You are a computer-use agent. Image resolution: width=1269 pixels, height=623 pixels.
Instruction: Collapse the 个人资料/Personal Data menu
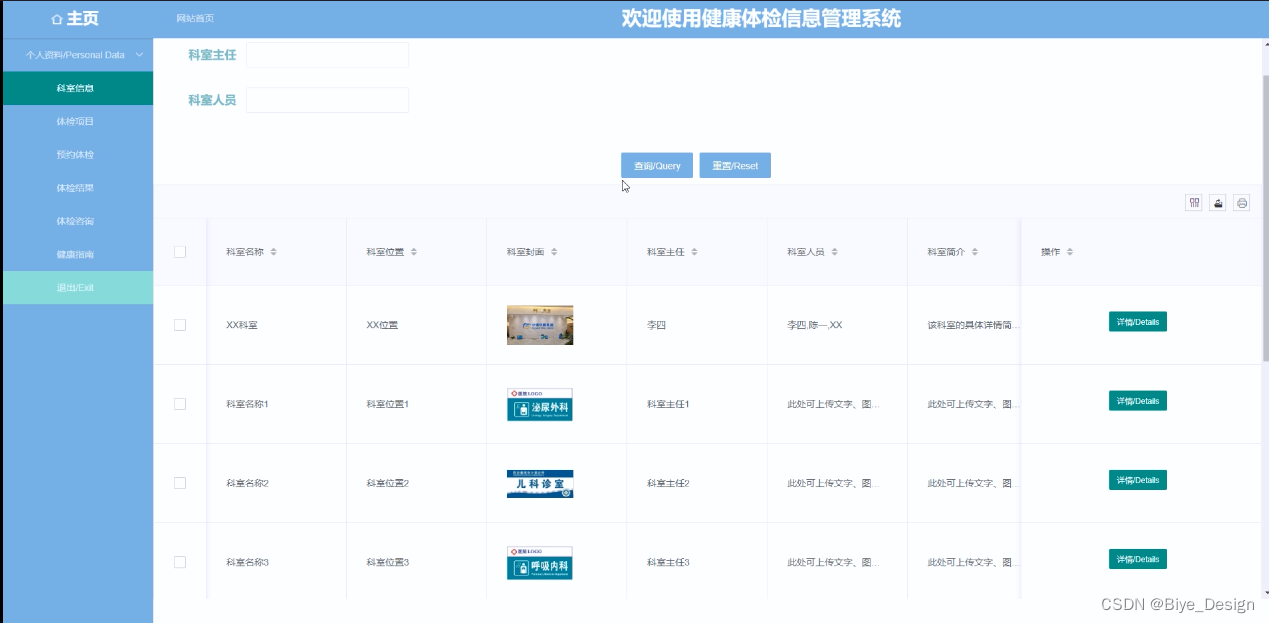[77, 55]
